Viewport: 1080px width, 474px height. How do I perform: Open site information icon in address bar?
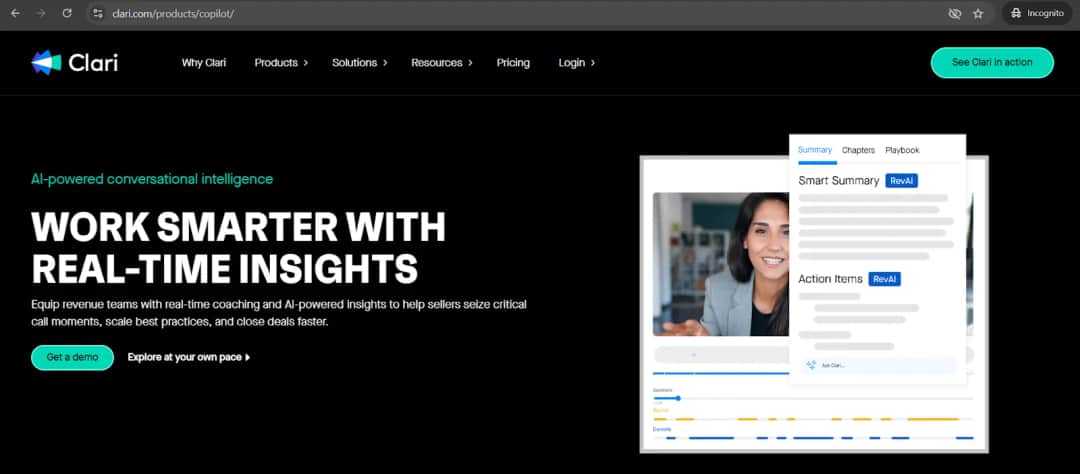[x=97, y=13]
